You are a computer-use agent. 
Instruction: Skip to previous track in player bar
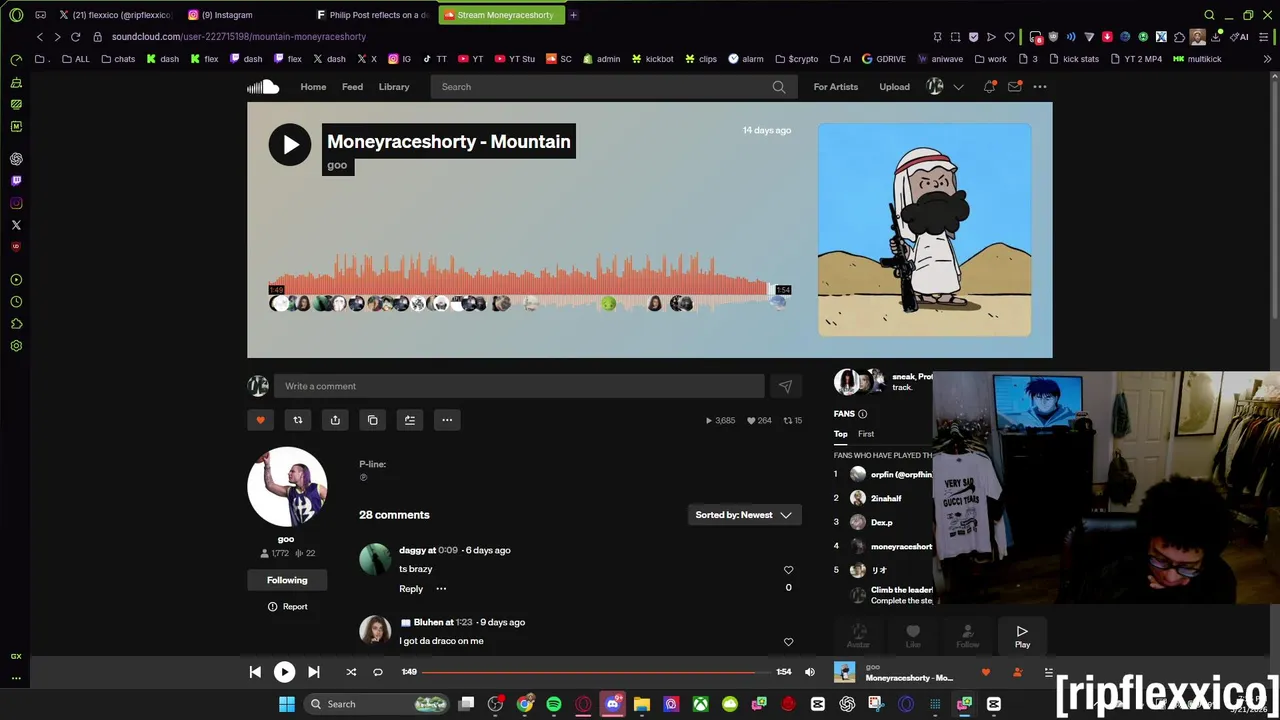[255, 672]
